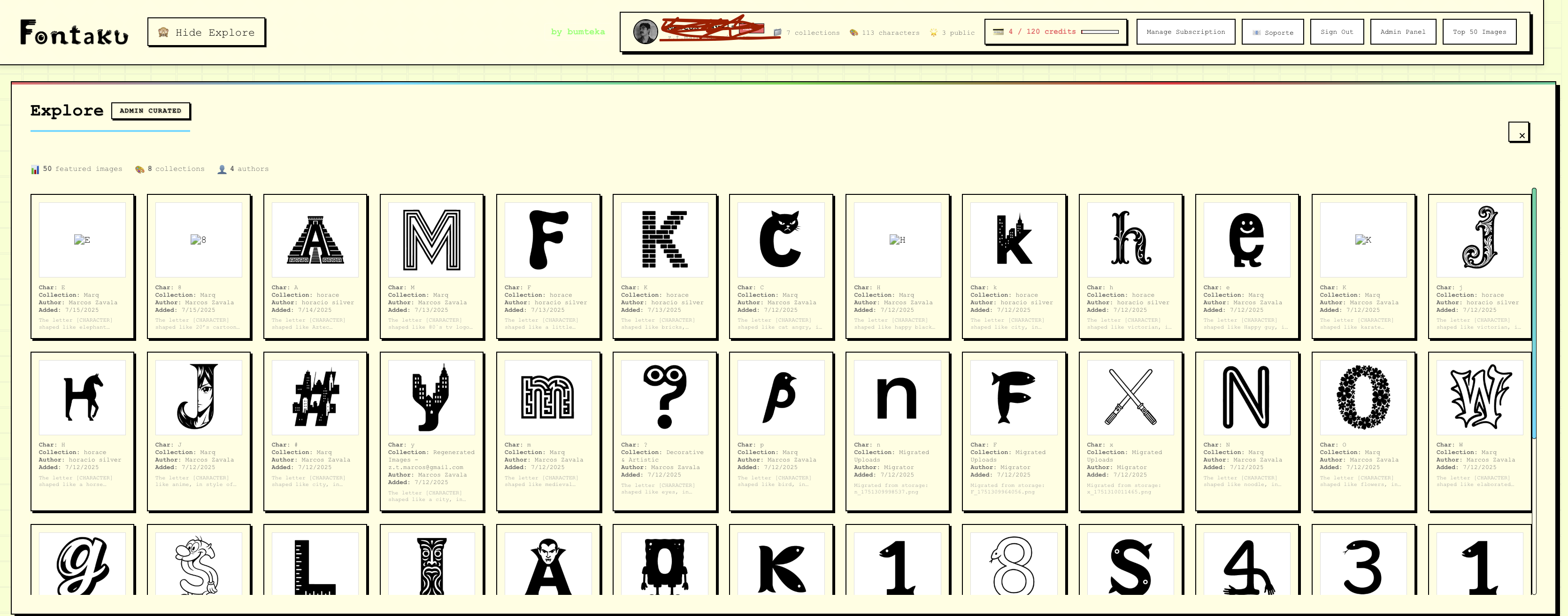Select the crossed lightsabers x thumbnail

pyautogui.click(x=1130, y=398)
